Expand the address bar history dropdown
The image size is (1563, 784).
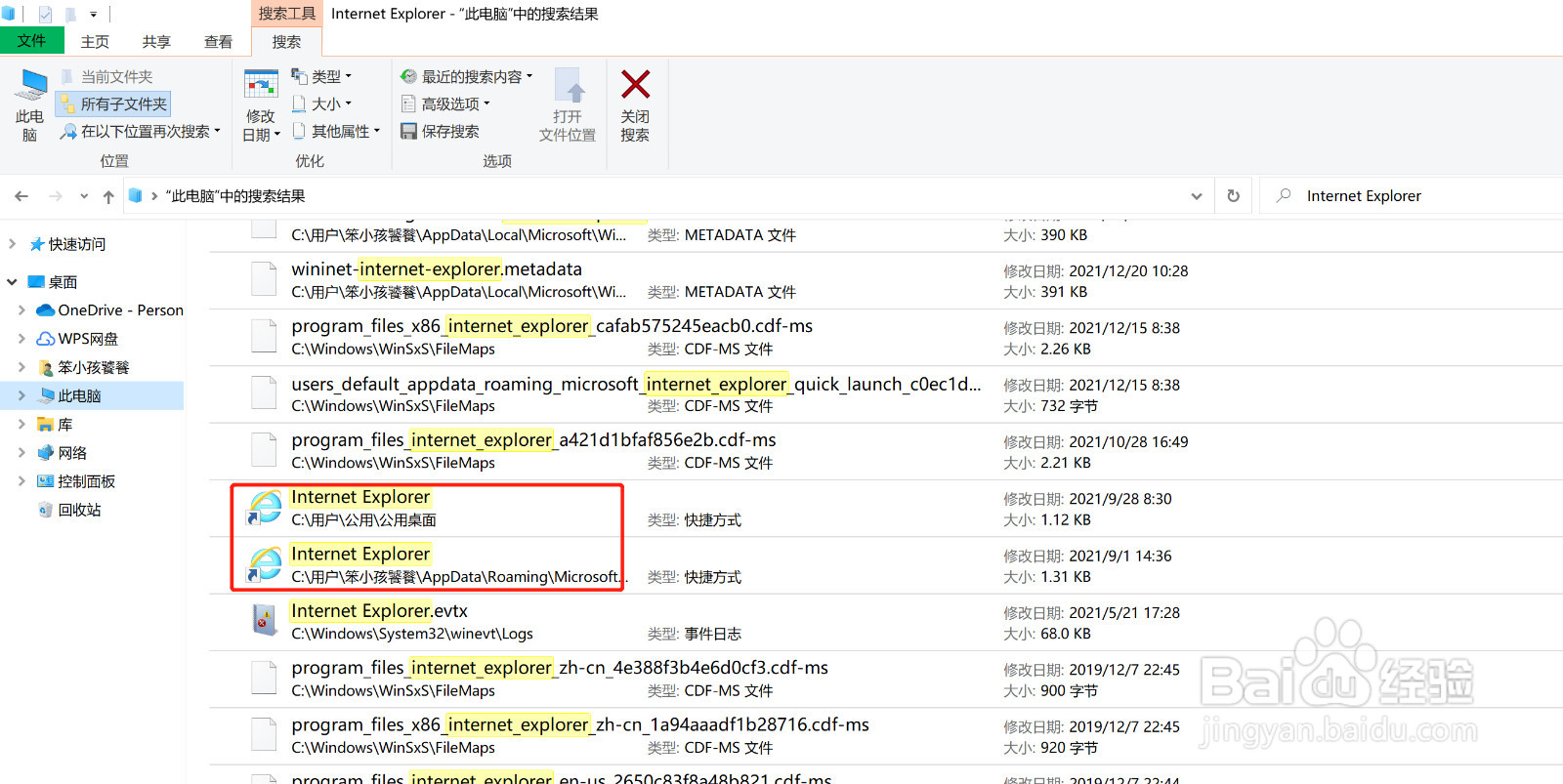pyautogui.click(x=1197, y=196)
